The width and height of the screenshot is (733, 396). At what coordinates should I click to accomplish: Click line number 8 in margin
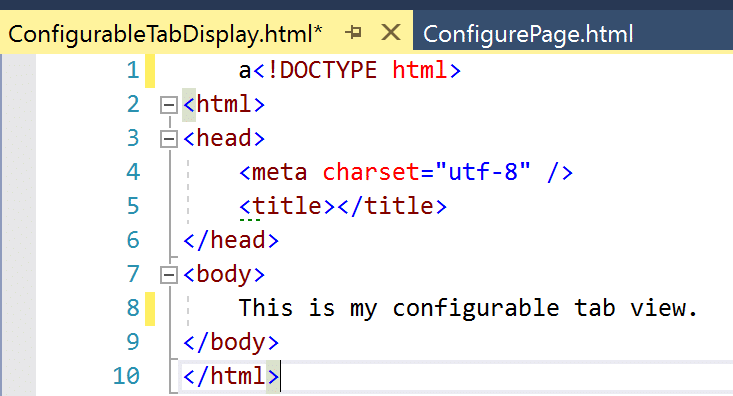tap(133, 309)
